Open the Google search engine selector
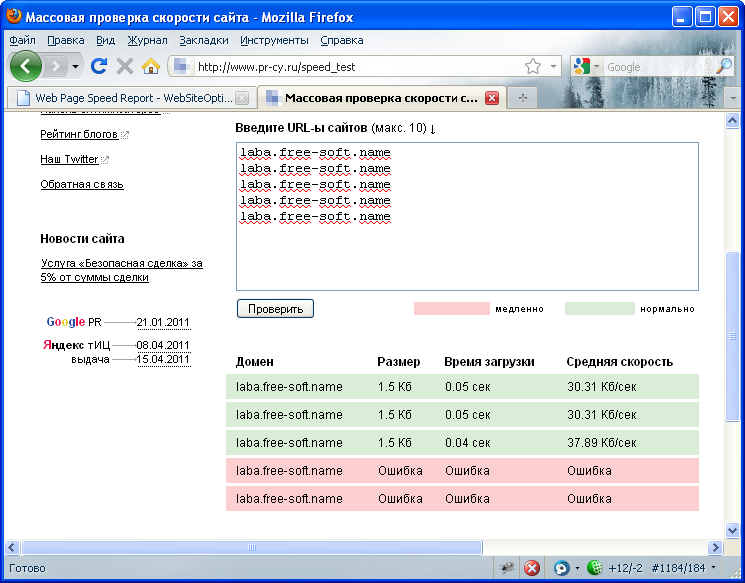The height and width of the screenshot is (583, 745). (586, 67)
